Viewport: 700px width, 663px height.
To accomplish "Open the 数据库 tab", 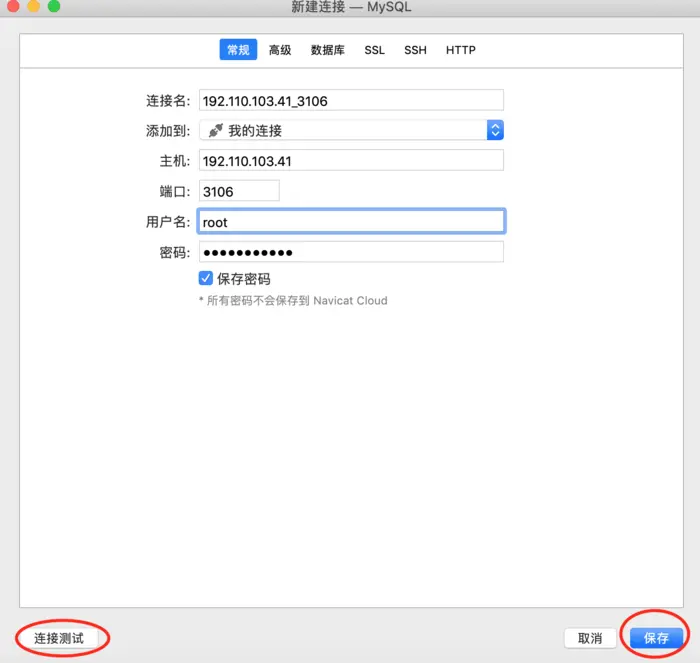I will [x=328, y=50].
